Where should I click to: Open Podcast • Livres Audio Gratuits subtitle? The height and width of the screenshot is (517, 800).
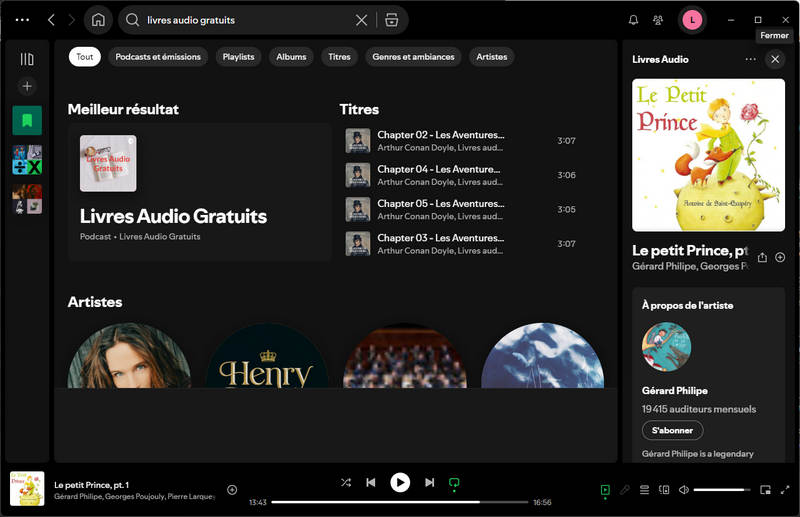coord(140,236)
